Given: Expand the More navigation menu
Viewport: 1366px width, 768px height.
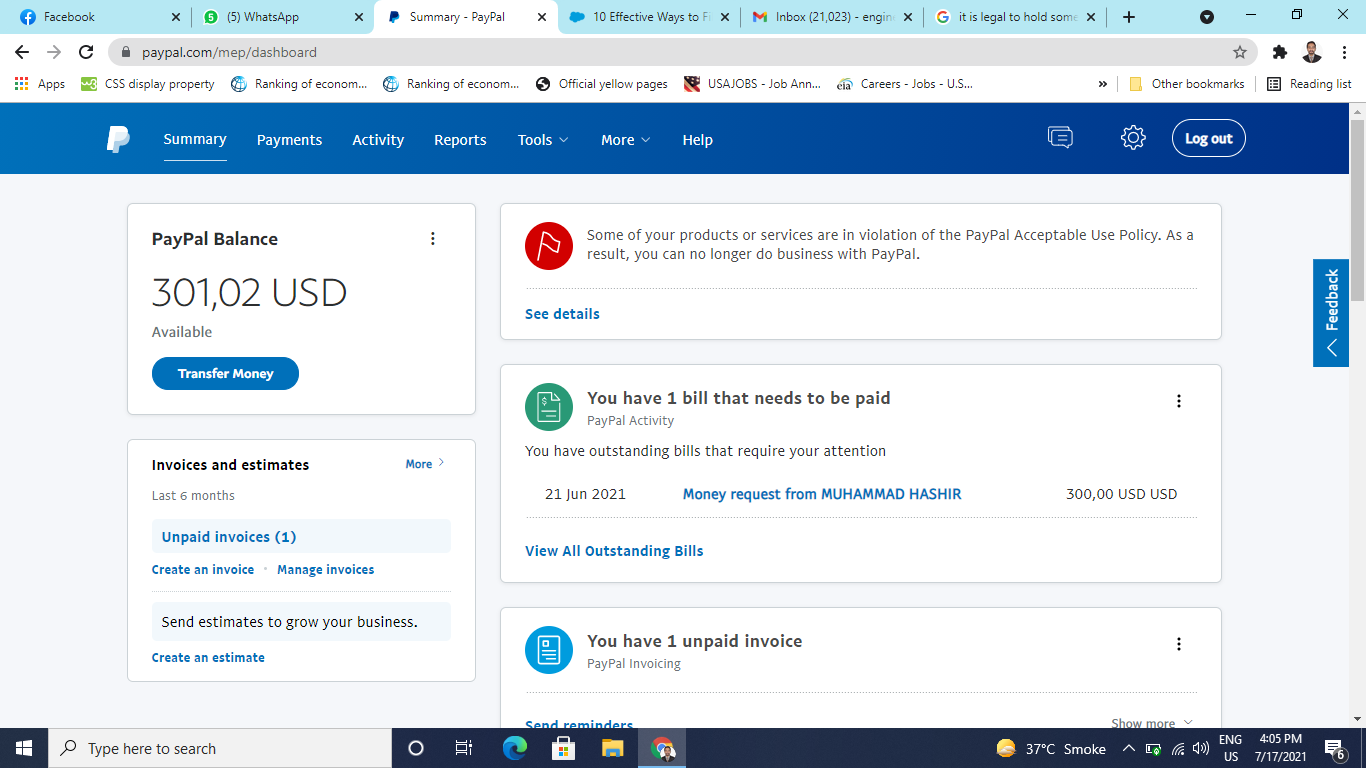Looking at the screenshot, I should coord(626,140).
